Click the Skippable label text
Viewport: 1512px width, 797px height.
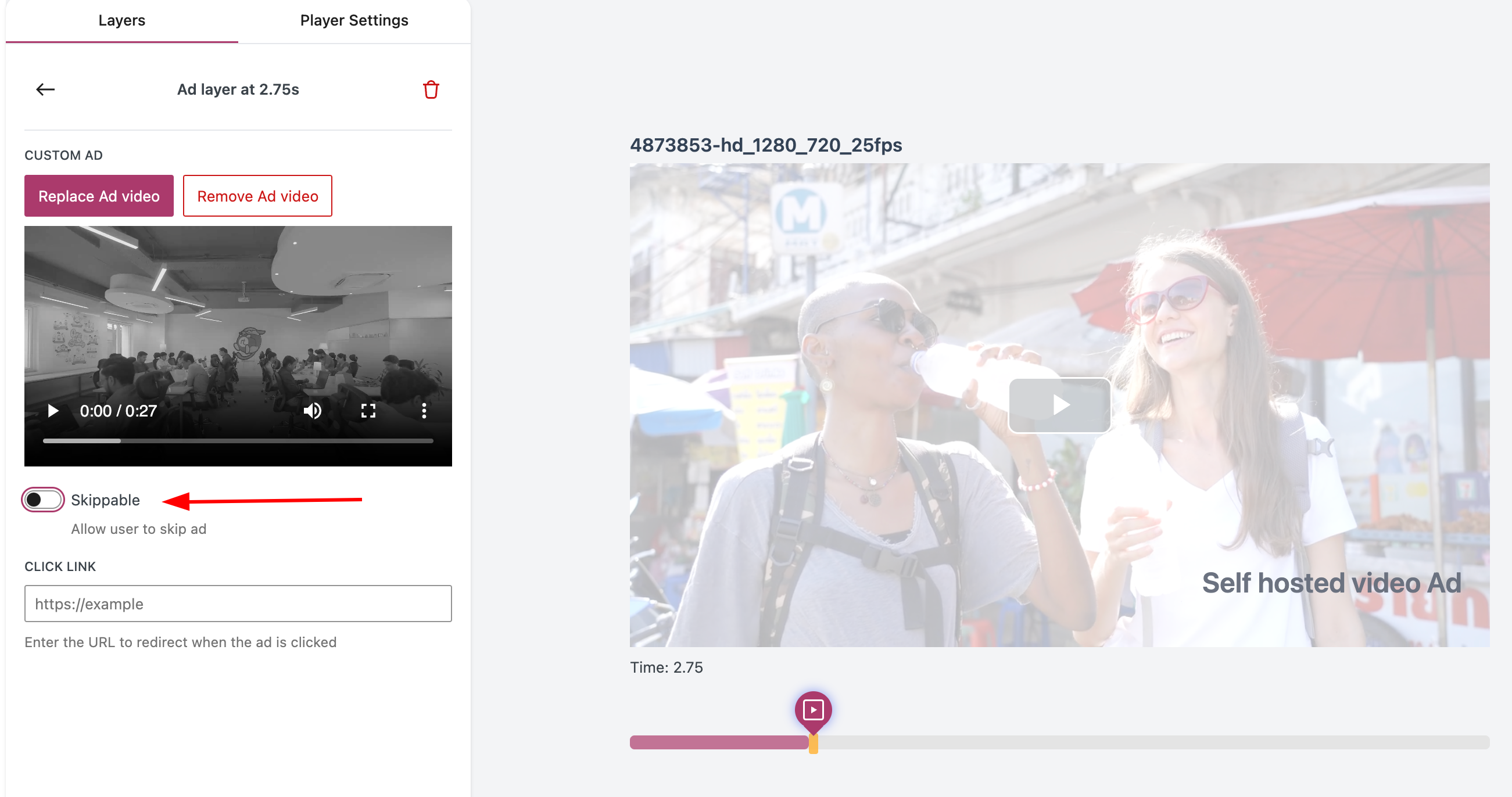point(105,500)
